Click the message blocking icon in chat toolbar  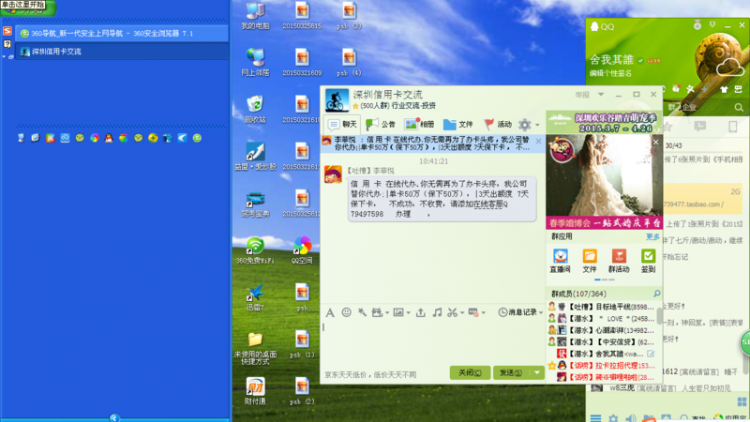[473, 312]
